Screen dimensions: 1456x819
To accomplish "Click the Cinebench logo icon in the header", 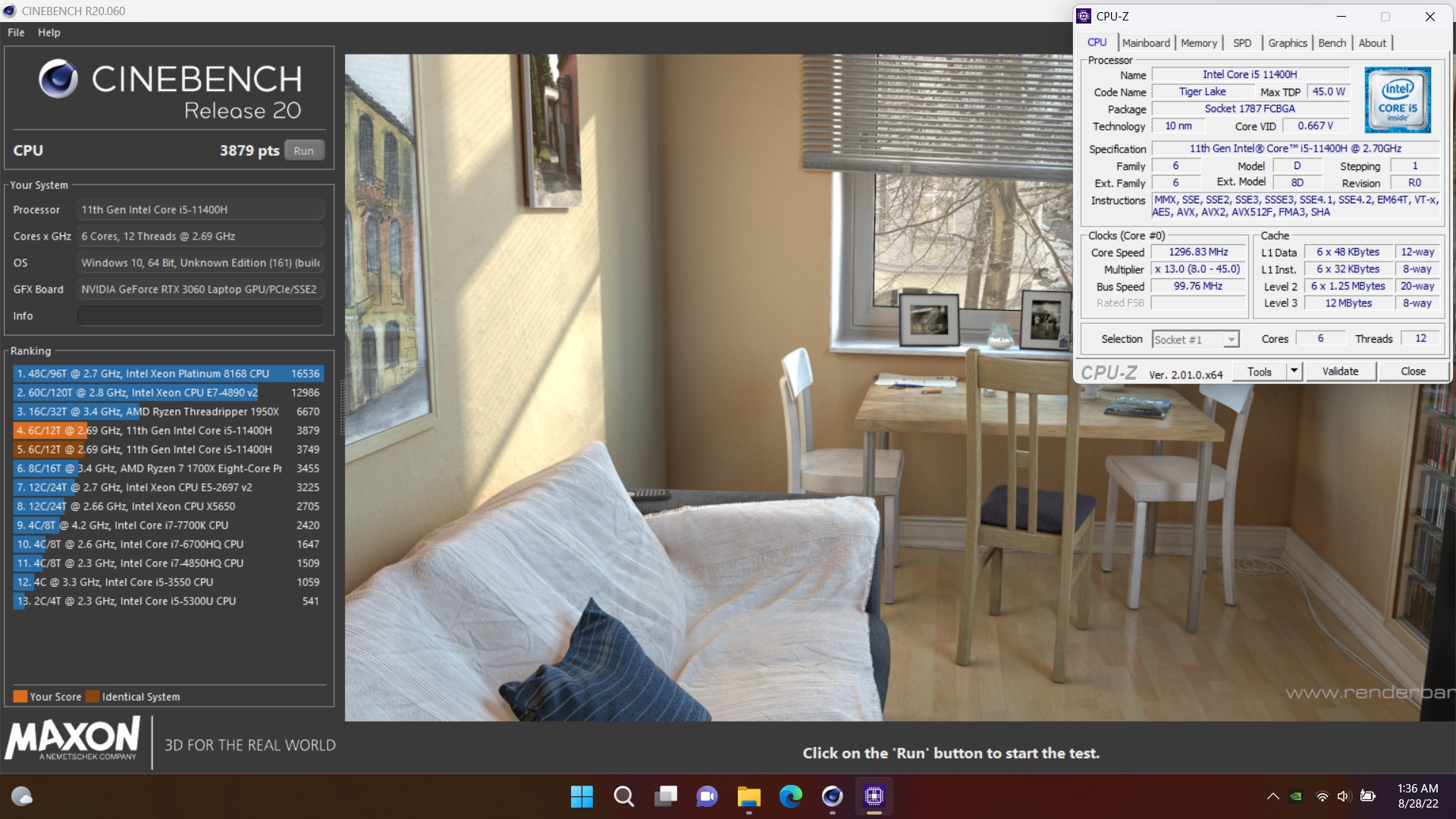I will pos(58,79).
